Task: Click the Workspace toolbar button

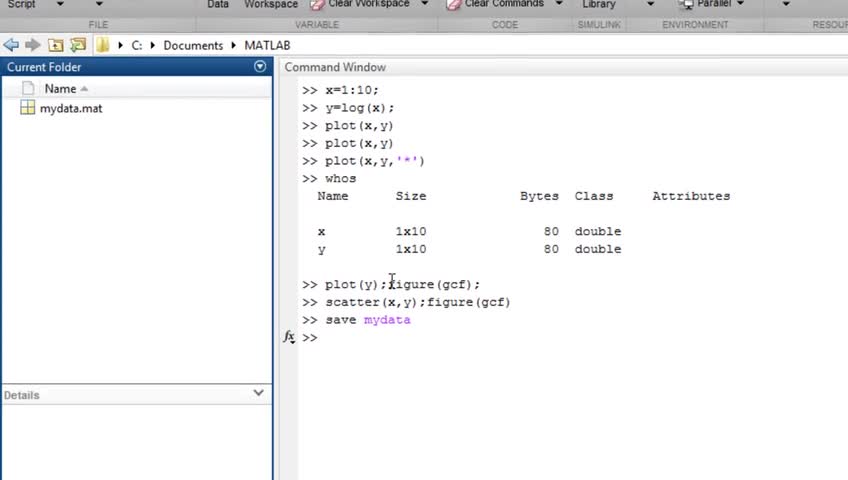Action: (271, 4)
